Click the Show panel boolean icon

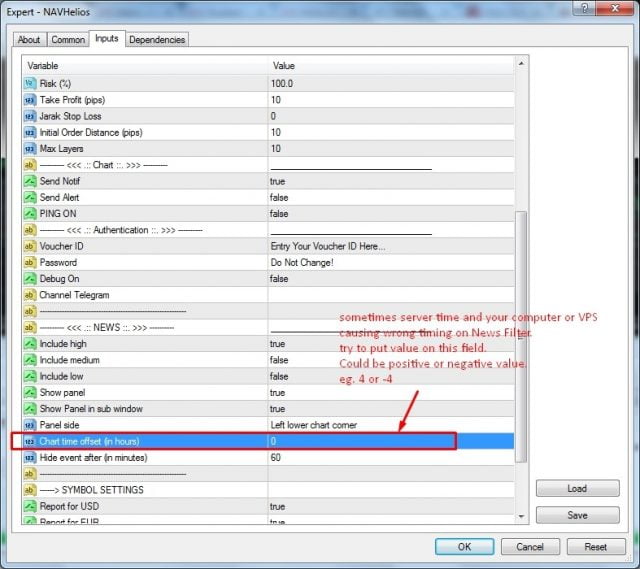pyautogui.click(x=30, y=392)
